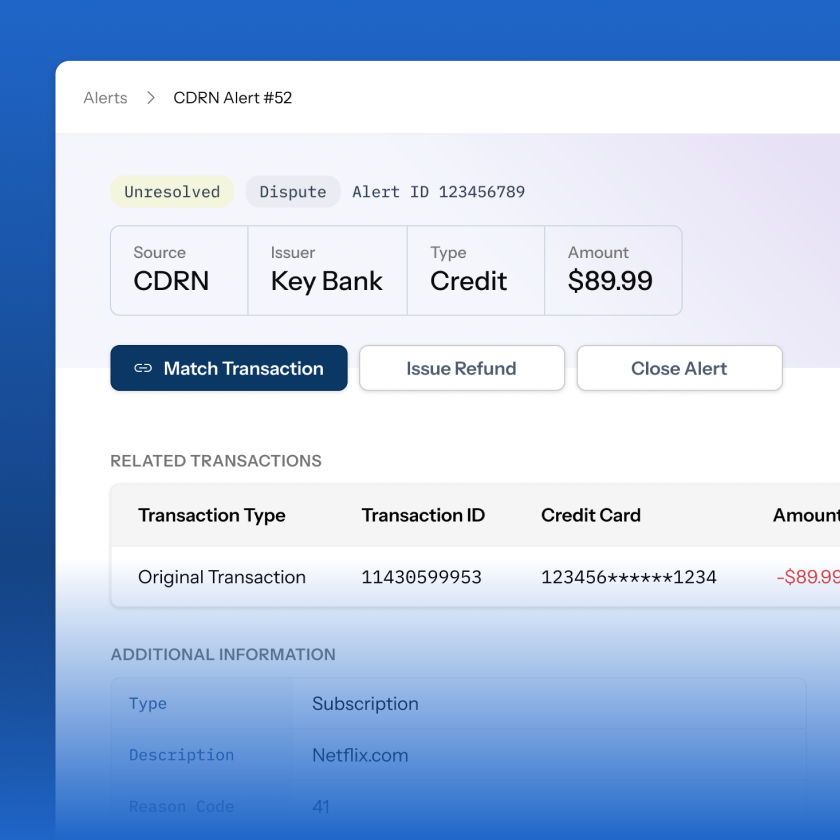Screen dimensions: 840x840
Task: Select the CDRN Alert #52 breadcrumb
Action: 233,98
